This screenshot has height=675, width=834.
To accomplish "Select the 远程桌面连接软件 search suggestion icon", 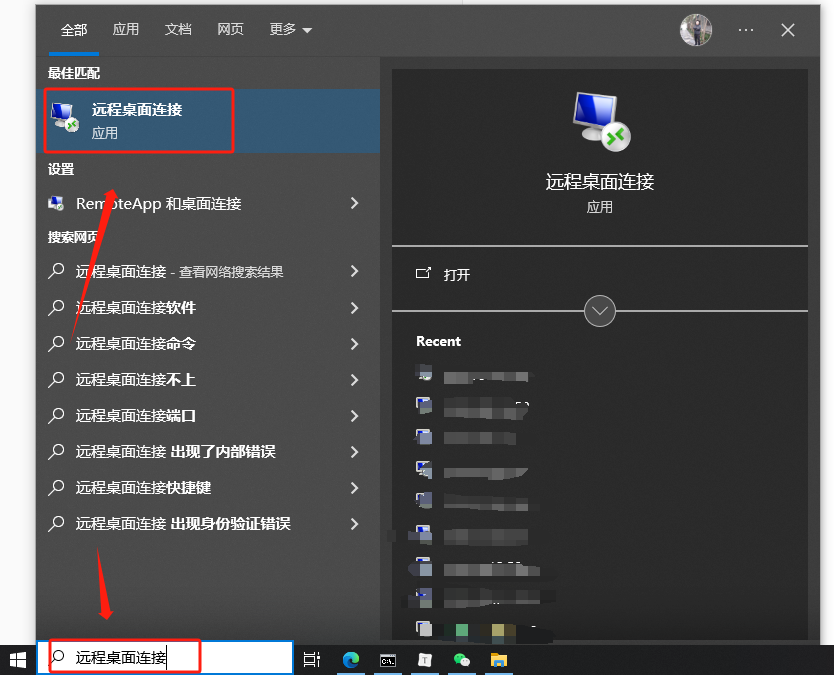I will pos(55,308).
